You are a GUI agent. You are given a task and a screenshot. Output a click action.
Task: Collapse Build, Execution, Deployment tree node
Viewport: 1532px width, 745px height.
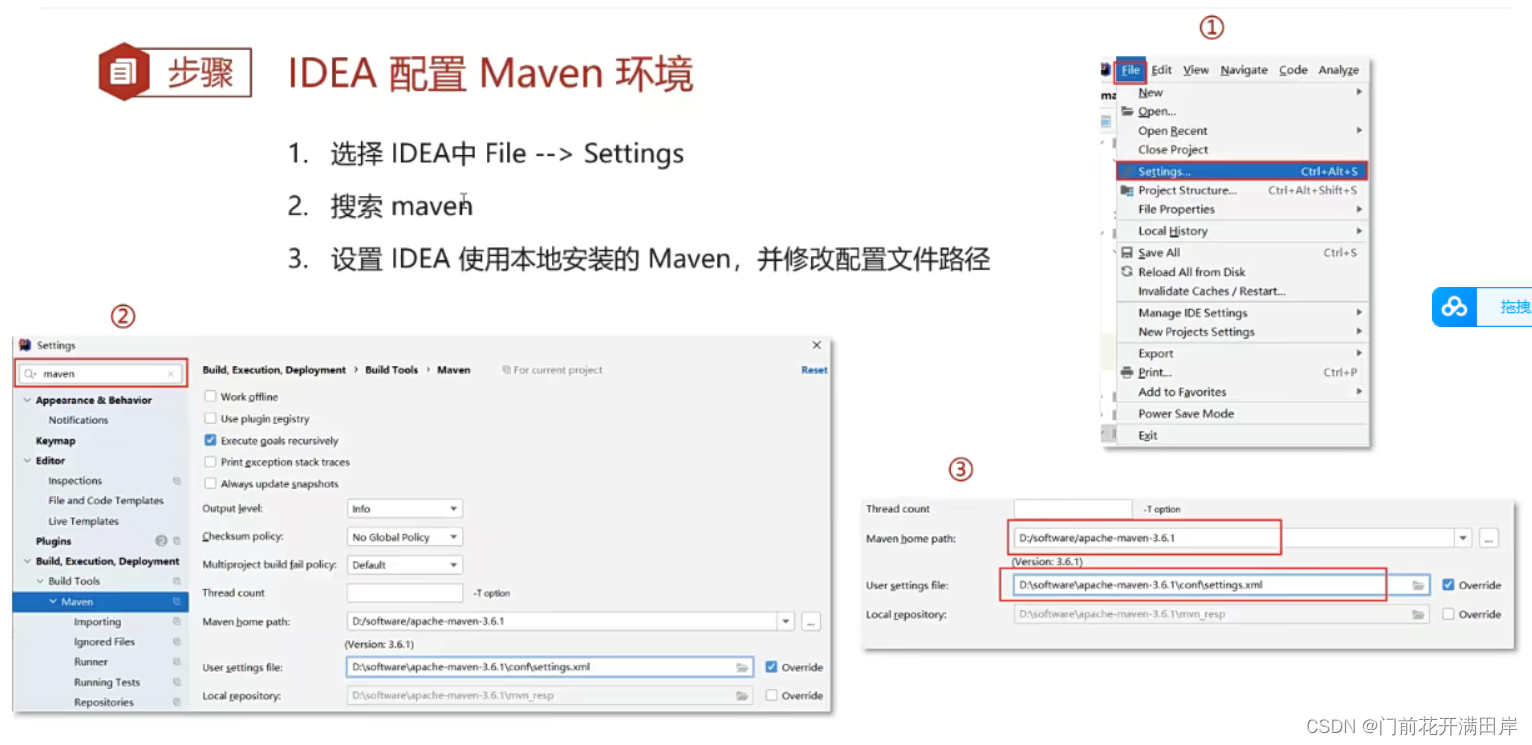pos(27,561)
